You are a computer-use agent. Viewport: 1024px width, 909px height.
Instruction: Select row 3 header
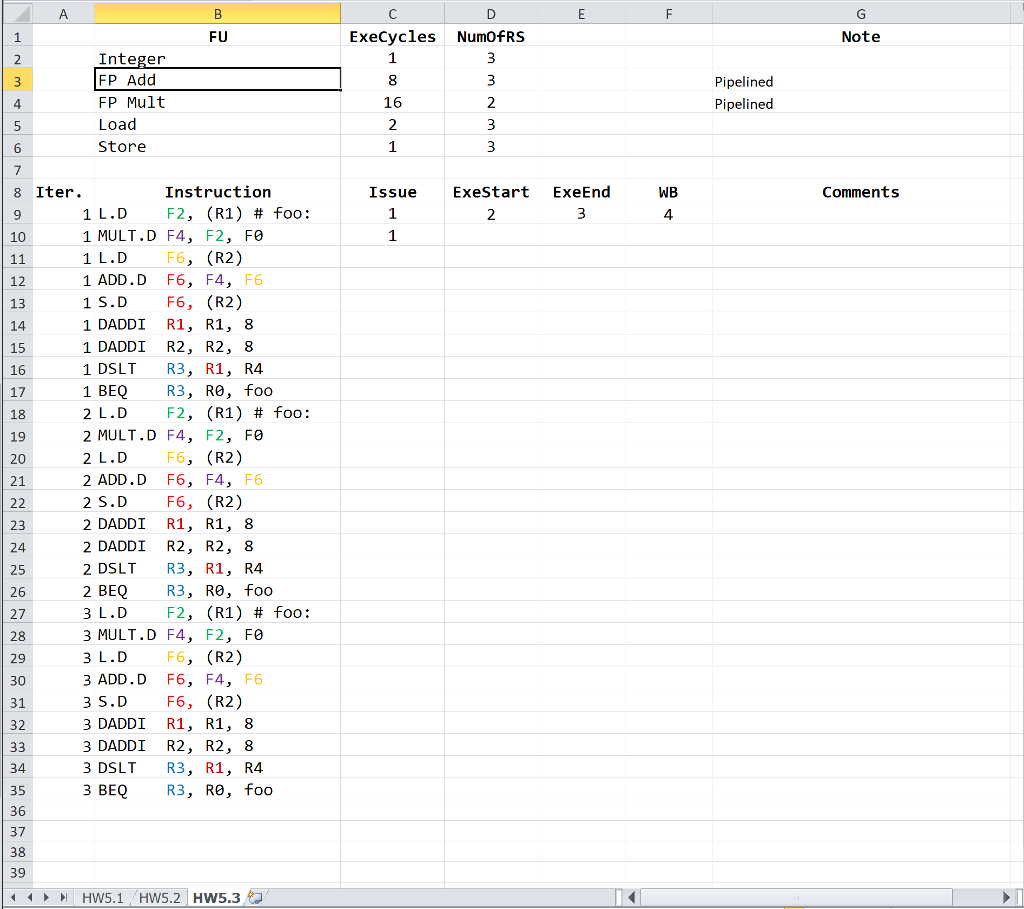[17, 80]
